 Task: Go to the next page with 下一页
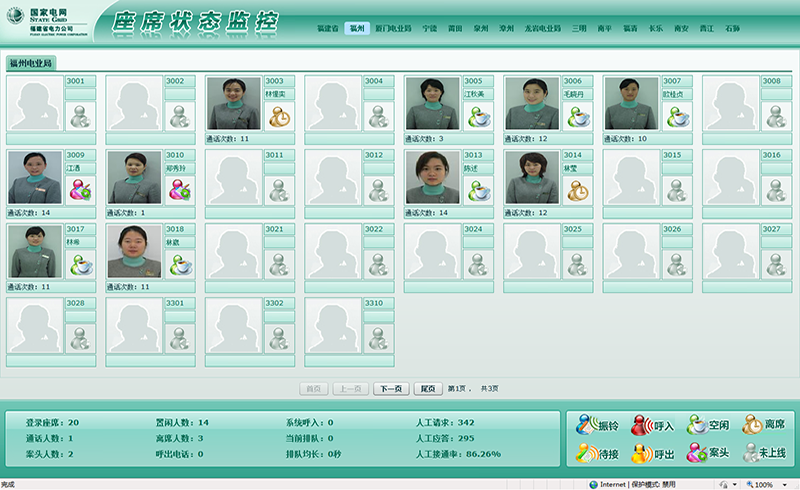coord(390,388)
